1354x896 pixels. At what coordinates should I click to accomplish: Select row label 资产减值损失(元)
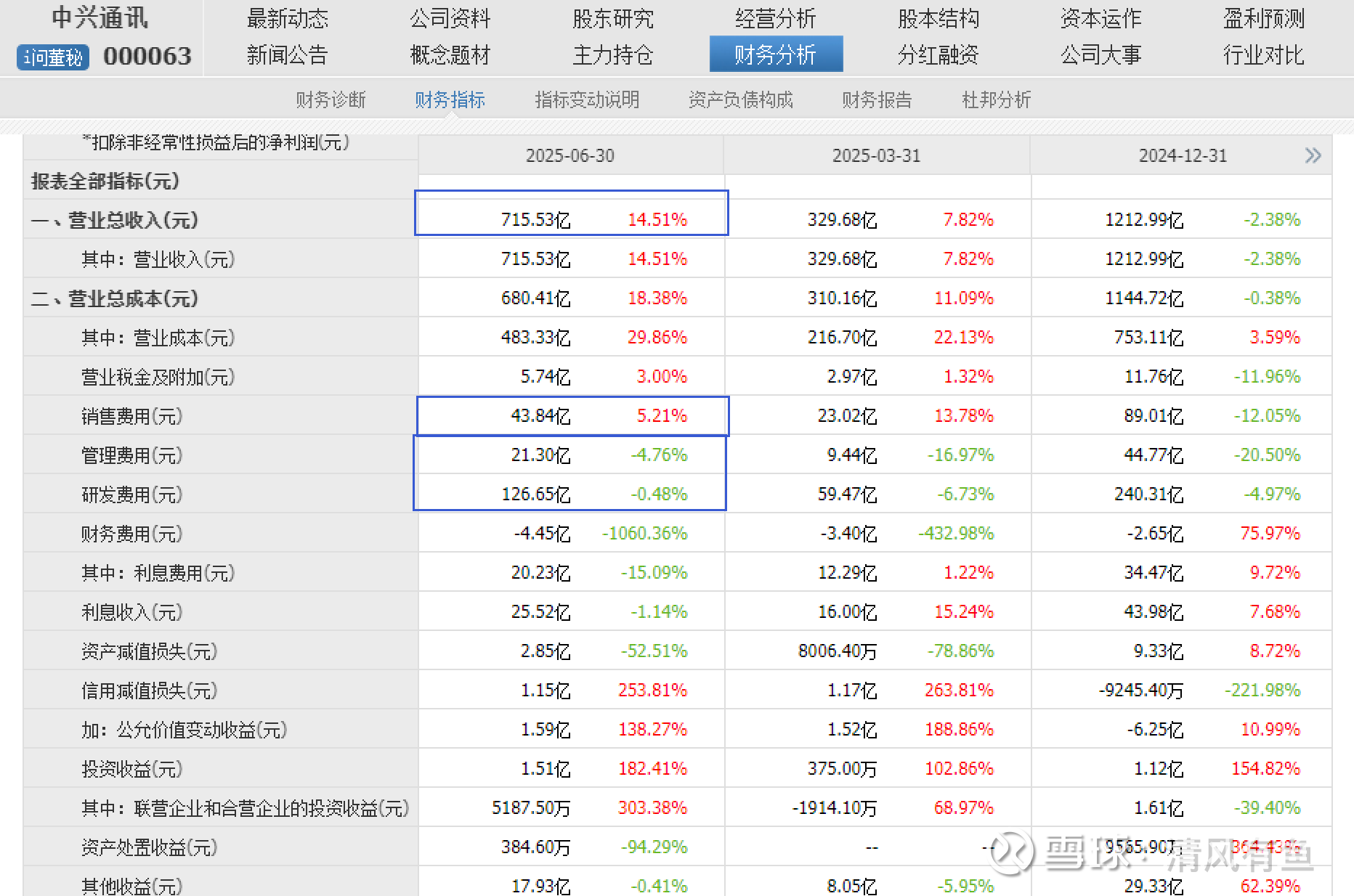tap(150, 651)
